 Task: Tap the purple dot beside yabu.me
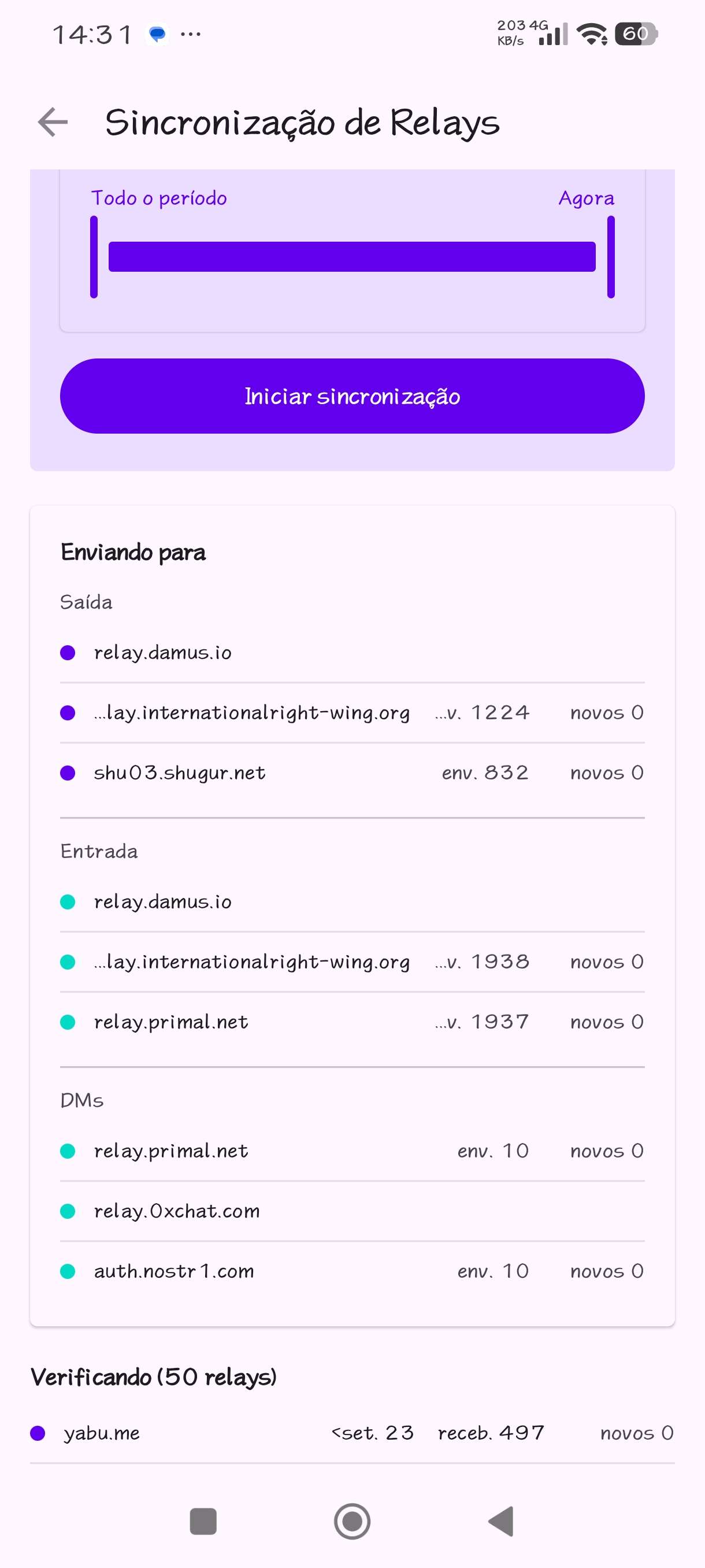pos(38,1433)
